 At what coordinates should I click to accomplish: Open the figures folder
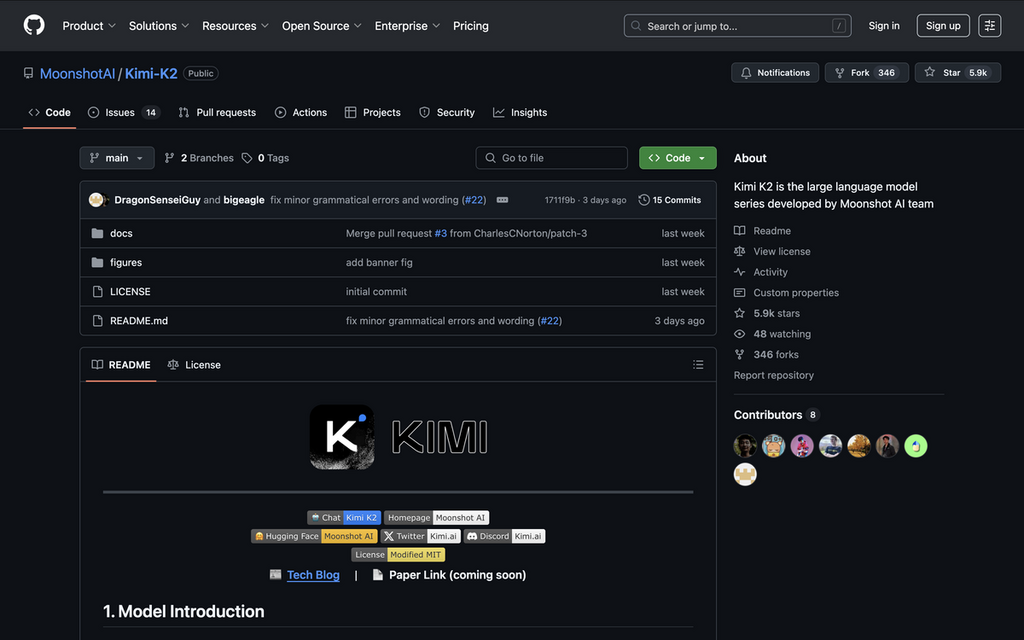(x=126, y=263)
